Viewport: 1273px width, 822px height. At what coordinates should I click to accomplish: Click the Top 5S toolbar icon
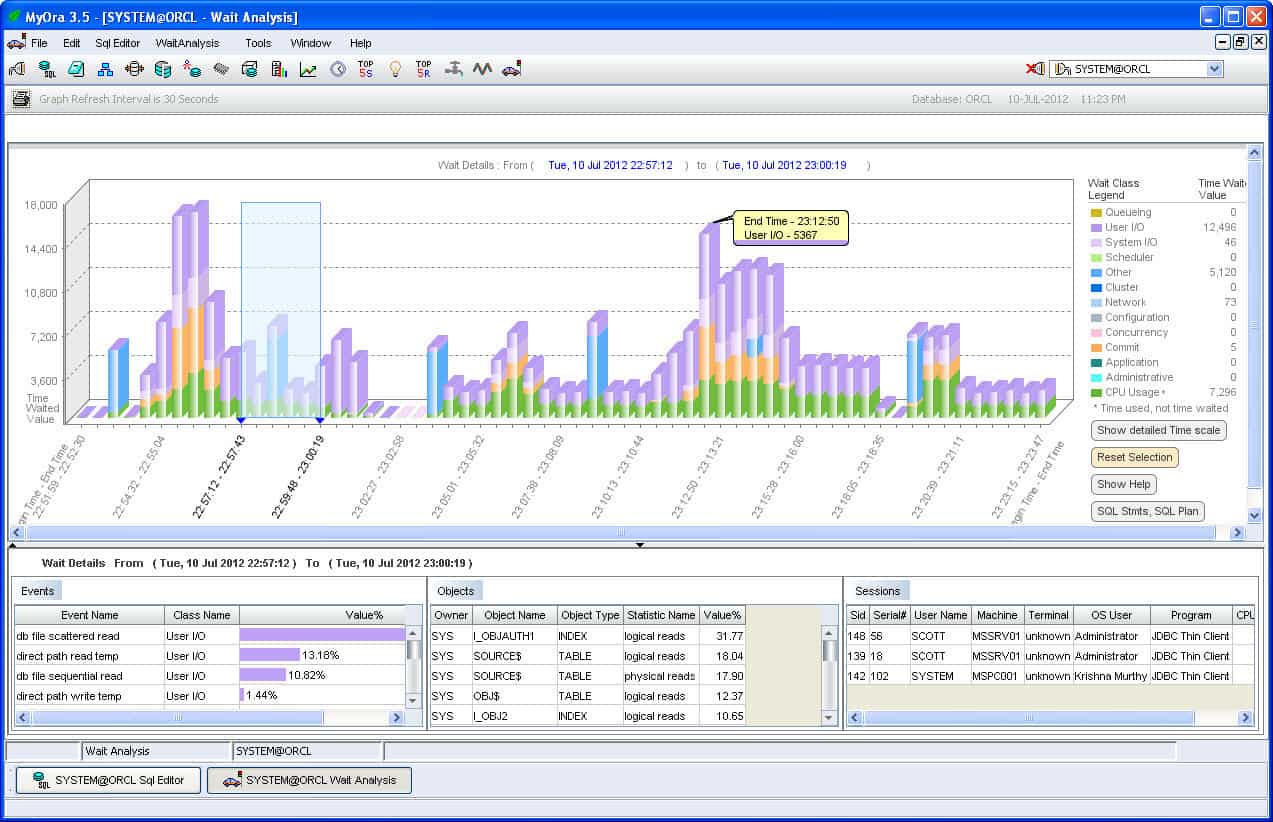(x=366, y=69)
